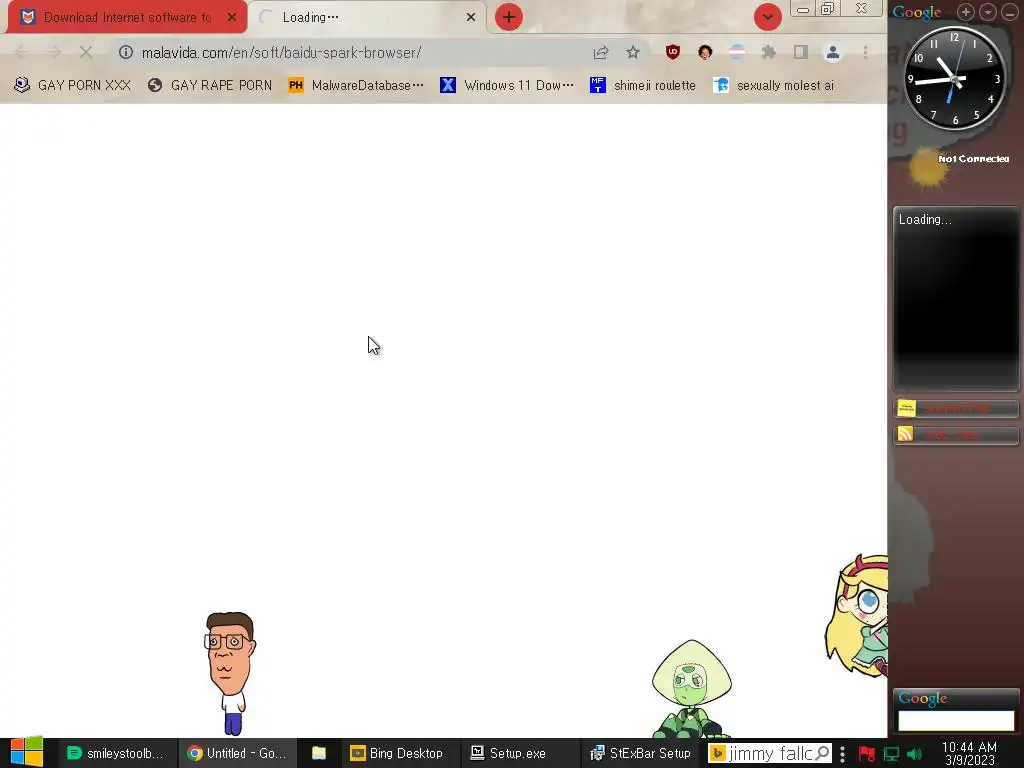Screen dimensions: 1024x768
Task: Minimize the Google sidebar with the minus button
Action: point(1010,12)
